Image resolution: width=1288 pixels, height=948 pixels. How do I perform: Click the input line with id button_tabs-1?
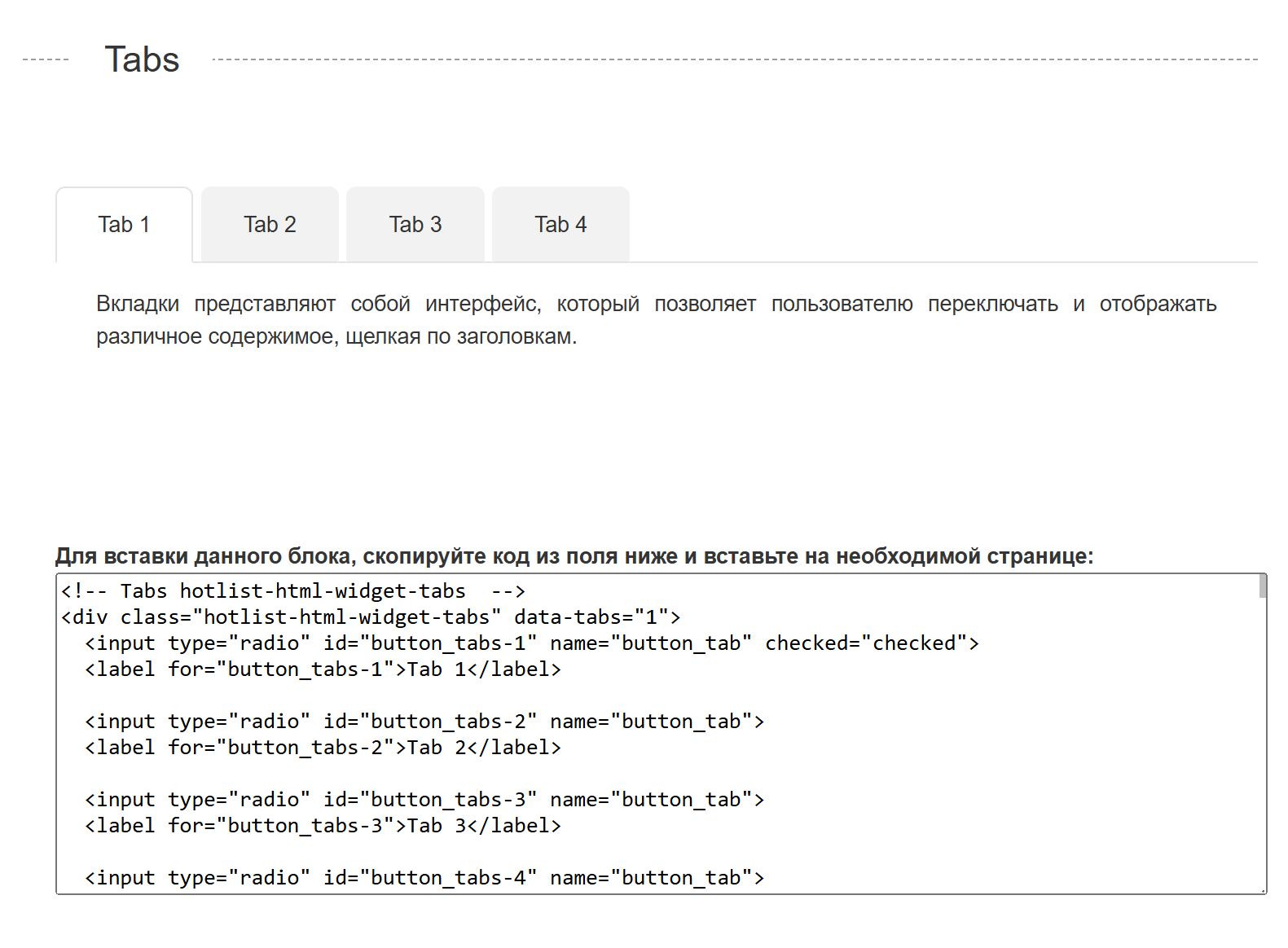click(531, 643)
